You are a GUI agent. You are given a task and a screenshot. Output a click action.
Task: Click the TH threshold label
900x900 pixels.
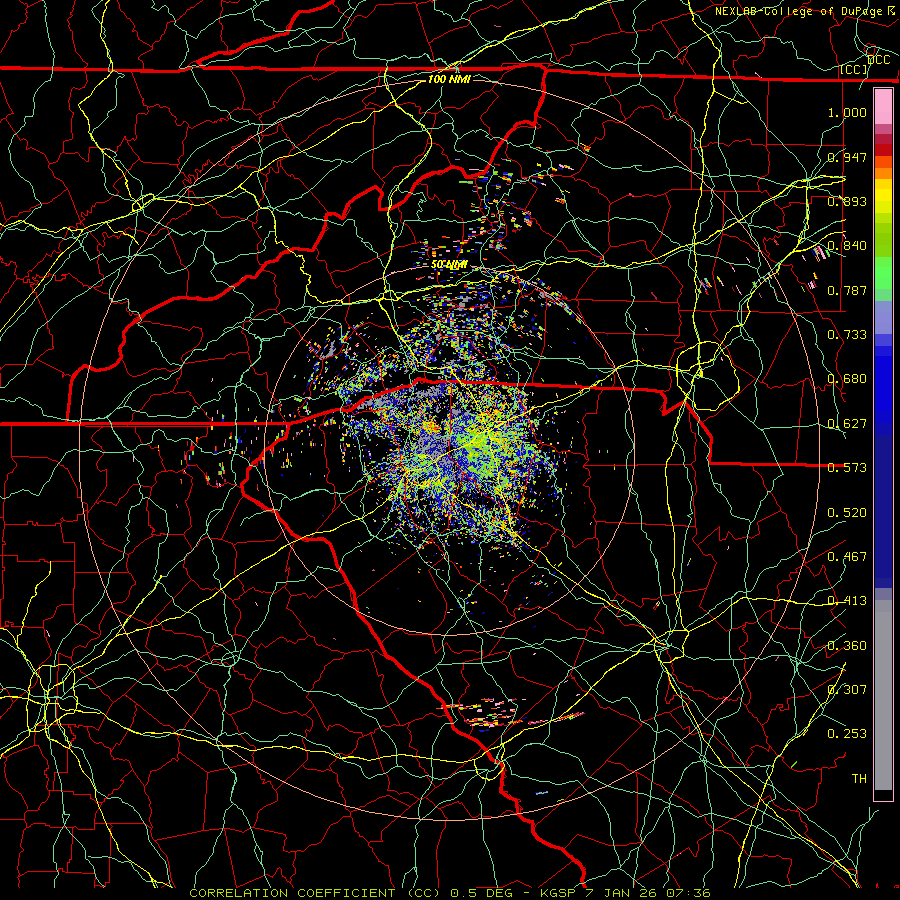click(x=859, y=779)
